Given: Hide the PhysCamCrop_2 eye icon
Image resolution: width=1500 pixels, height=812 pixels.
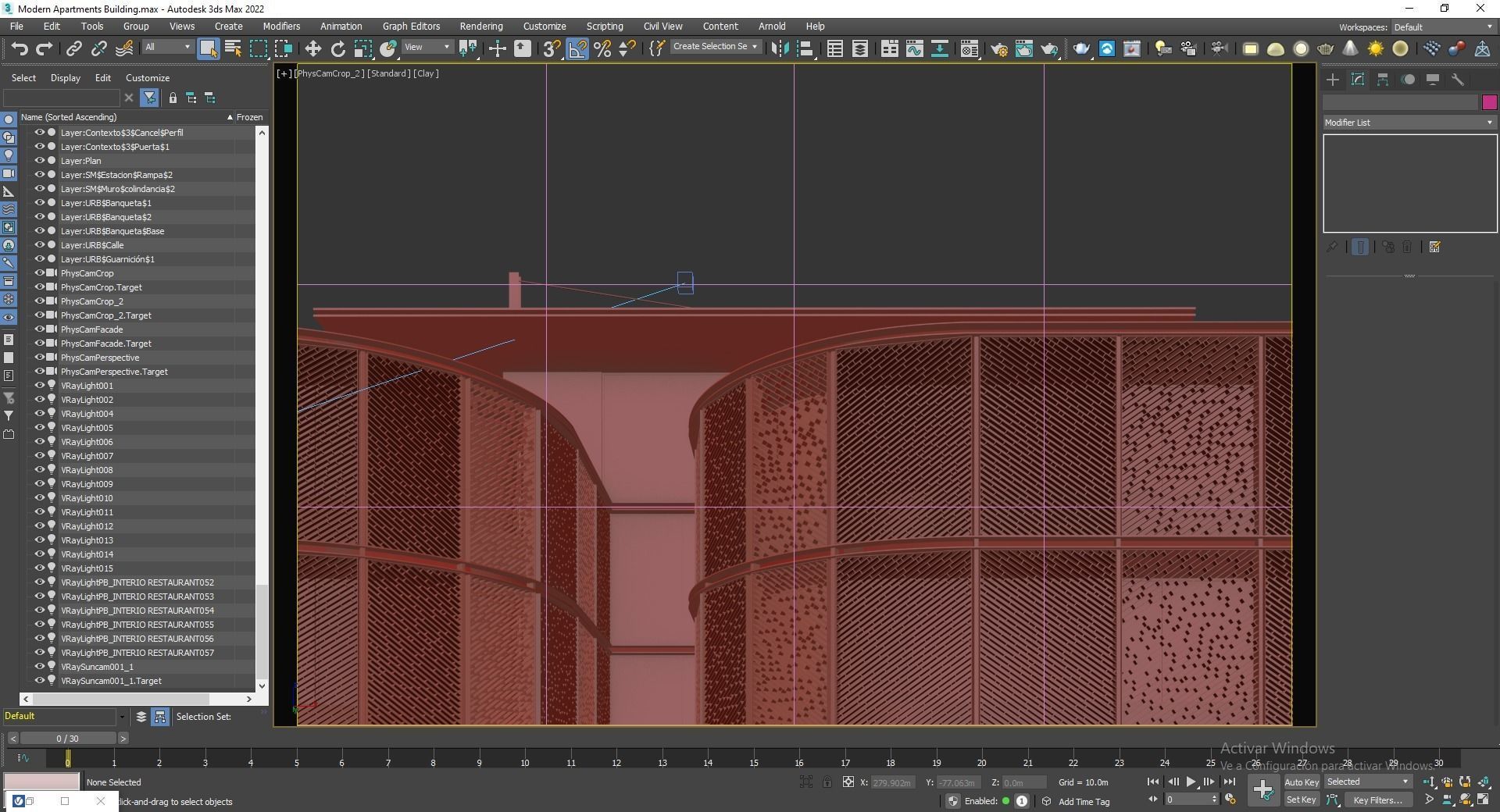Looking at the screenshot, I should coord(39,301).
